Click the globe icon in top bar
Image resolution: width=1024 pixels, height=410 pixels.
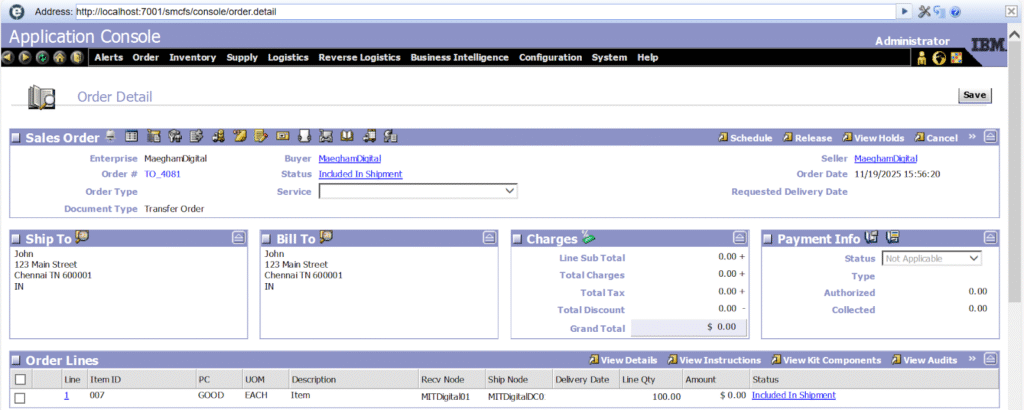pos(939,58)
